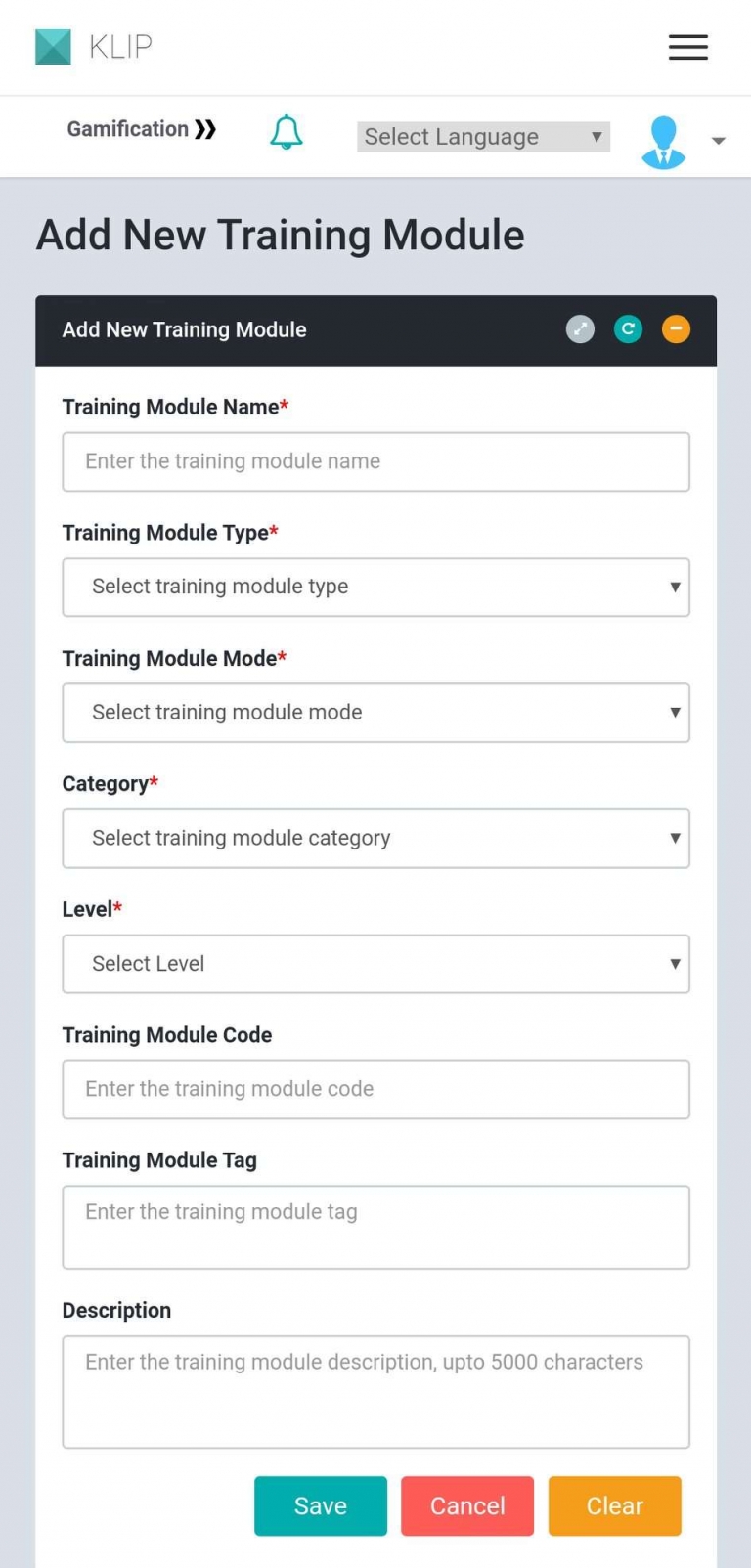Open the notifications bell

tap(287, 132)
